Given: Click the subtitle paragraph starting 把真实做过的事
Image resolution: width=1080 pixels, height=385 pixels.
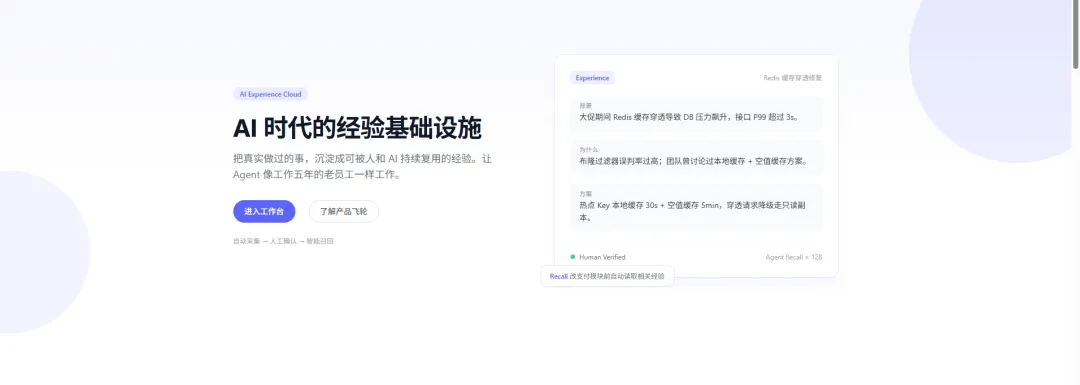Looking at the screenshot, I should tap(363, 167).
